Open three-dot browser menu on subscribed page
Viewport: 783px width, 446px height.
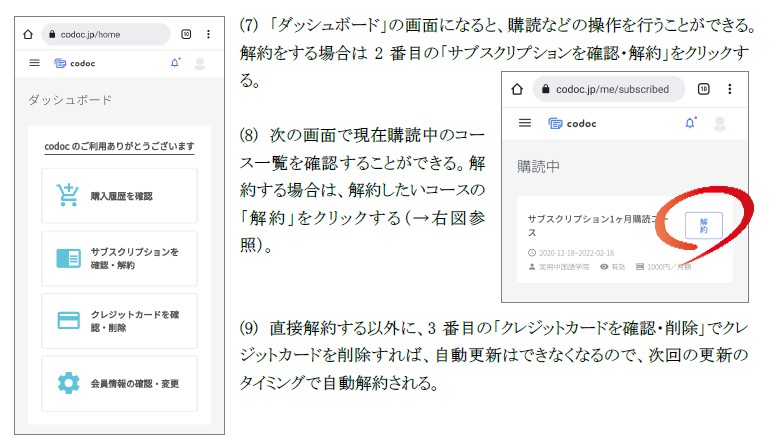click(x=730, y=89)
